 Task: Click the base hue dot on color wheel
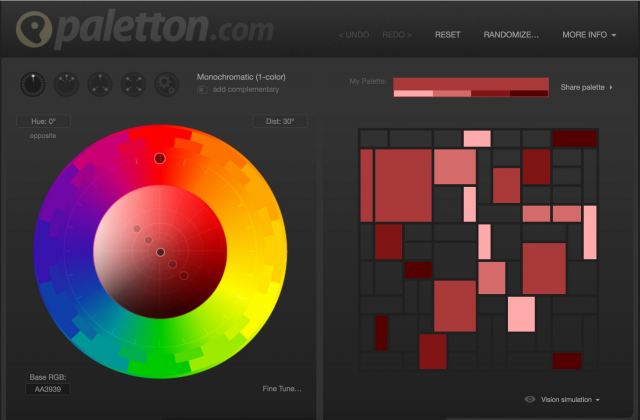click(x=159, y=158)
